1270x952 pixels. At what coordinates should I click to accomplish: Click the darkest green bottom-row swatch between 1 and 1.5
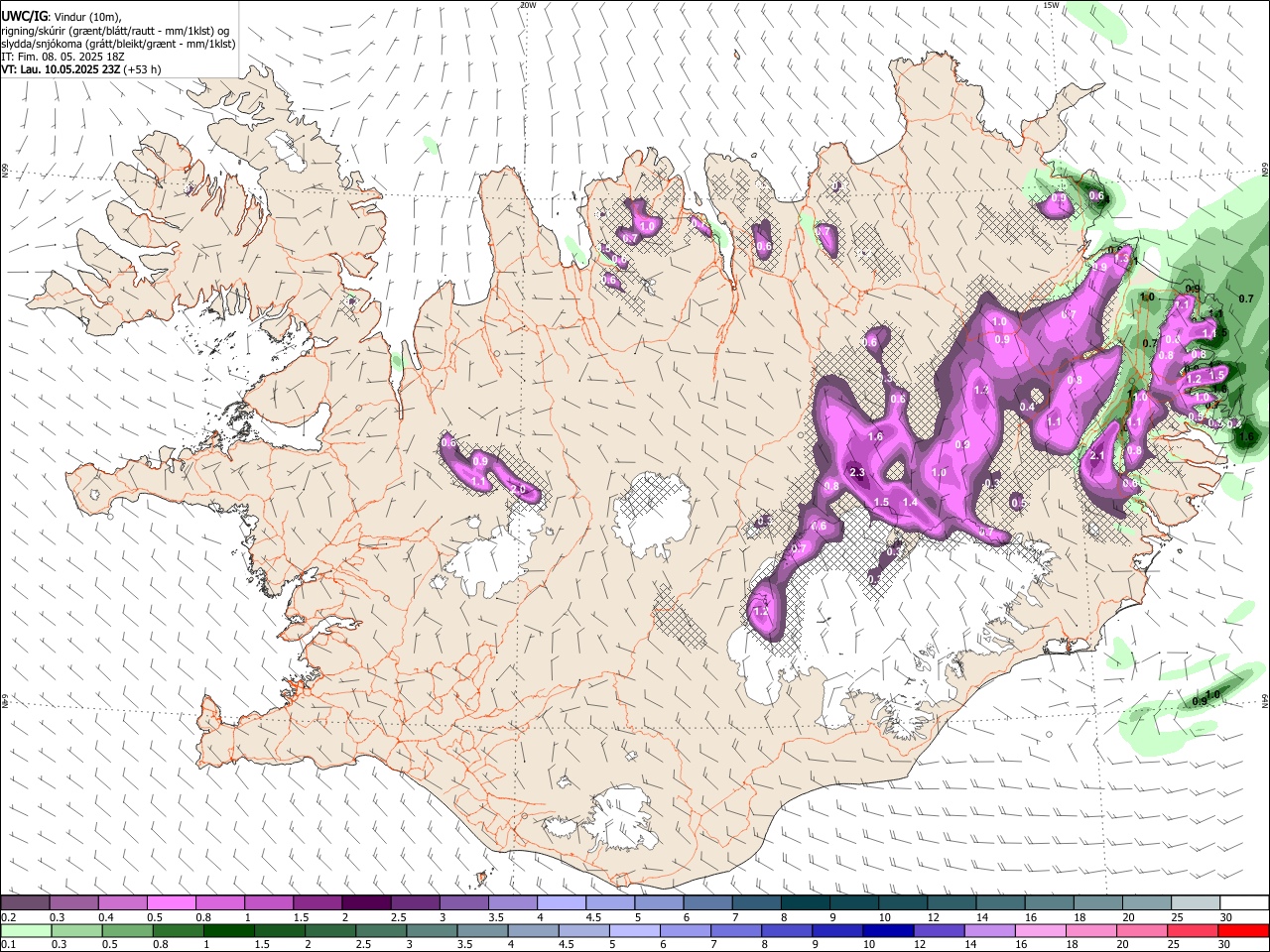pos(228,930)
